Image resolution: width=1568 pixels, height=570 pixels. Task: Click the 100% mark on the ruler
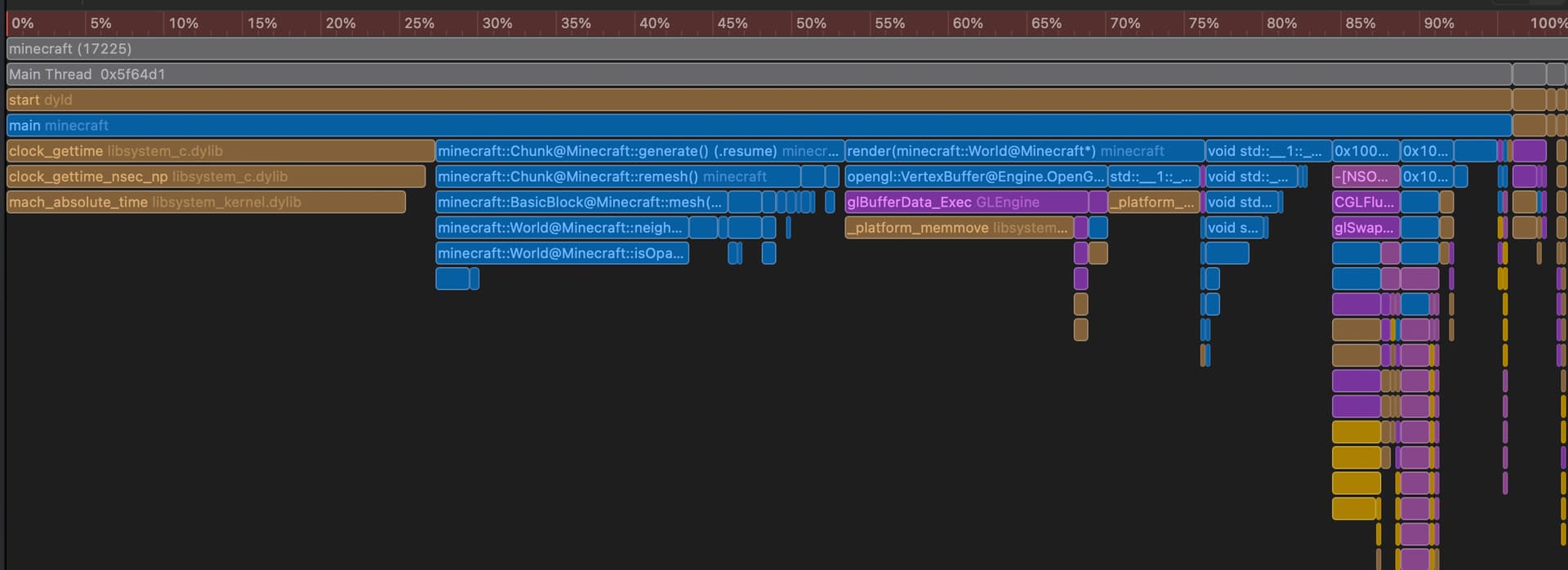(x=1548, y=23)
